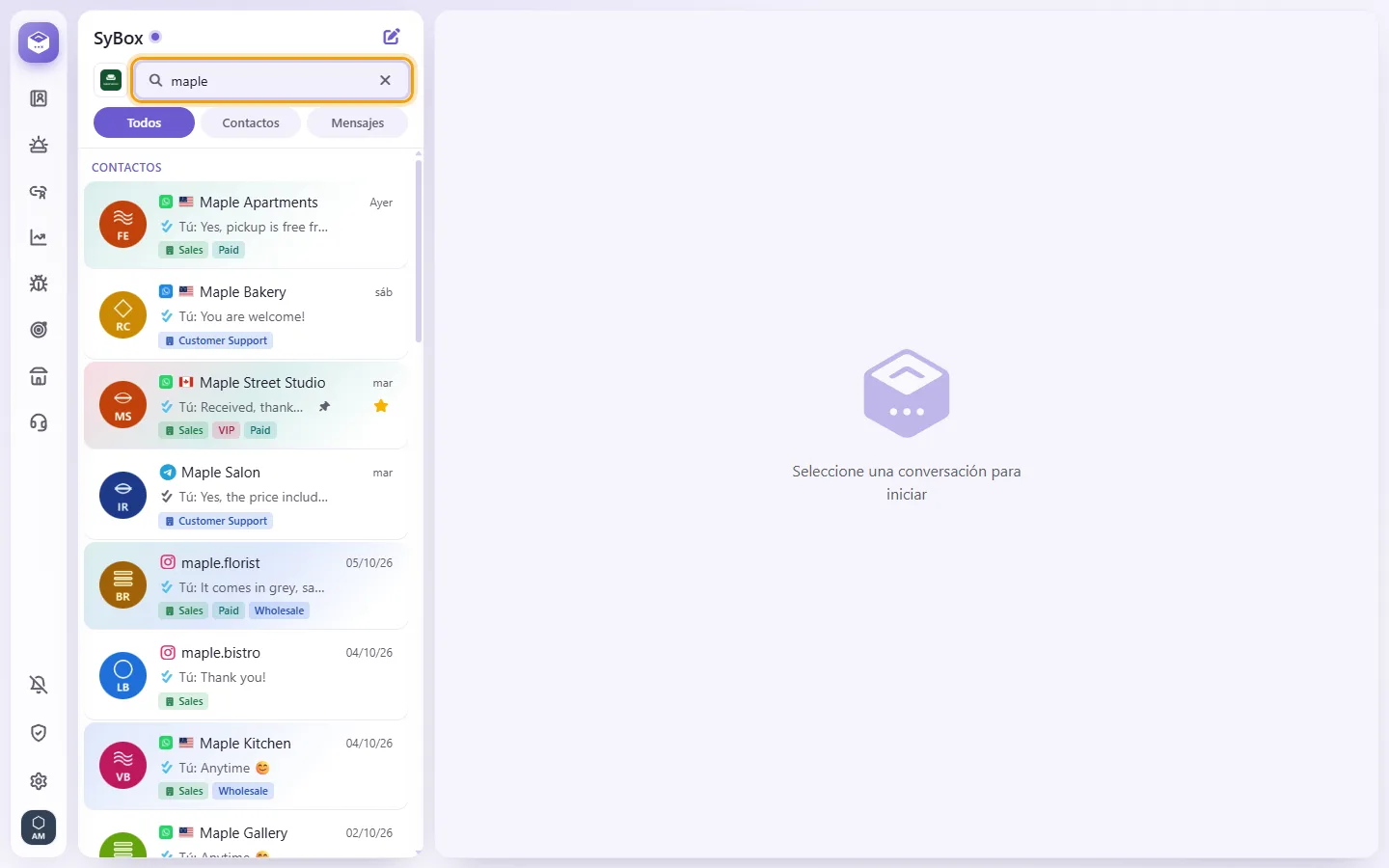Open the Maple Apartments conversation
The width and height of the screenshot is (1389, 868).
(x=246, y=225)
